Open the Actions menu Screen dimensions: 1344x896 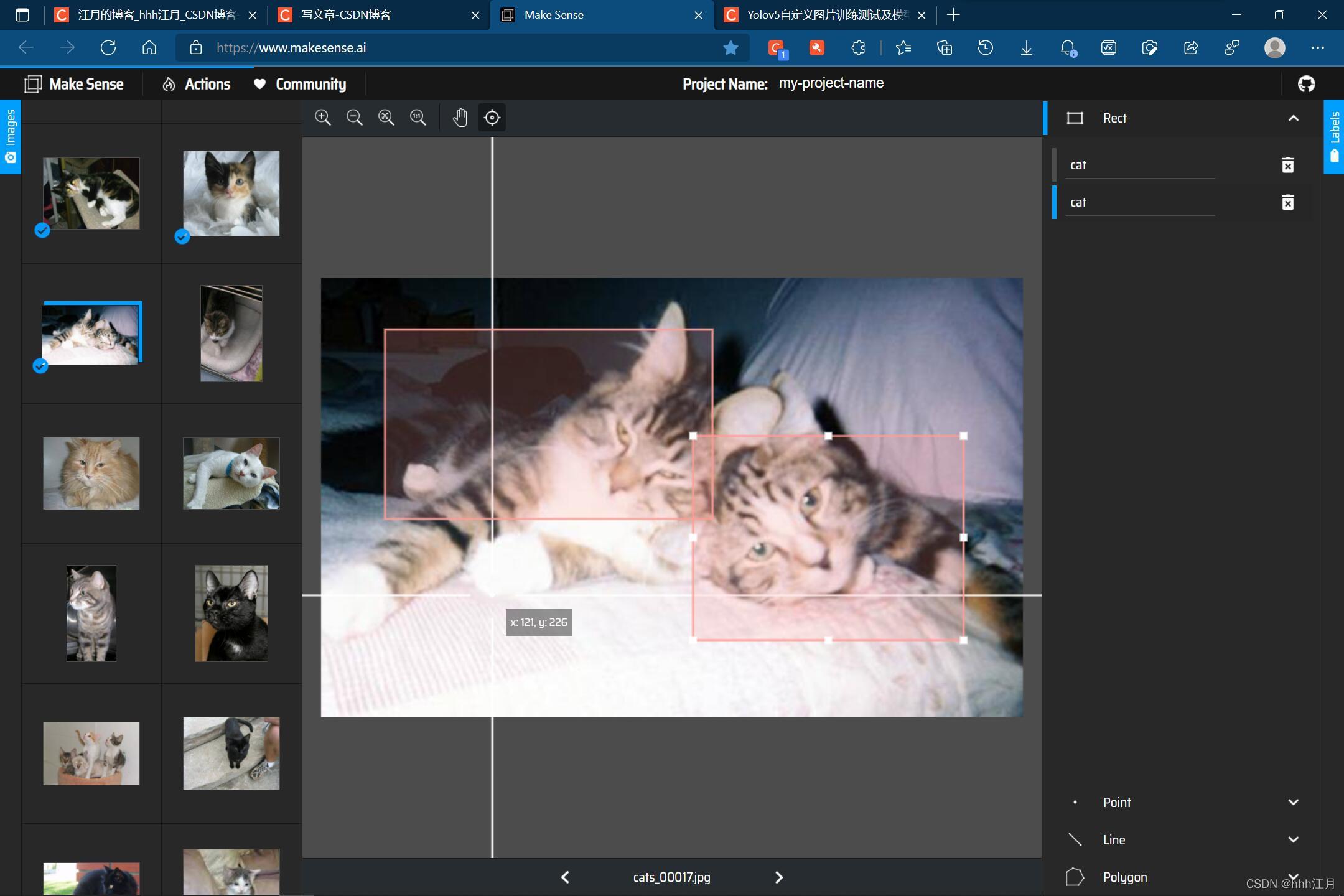[197, 84]
